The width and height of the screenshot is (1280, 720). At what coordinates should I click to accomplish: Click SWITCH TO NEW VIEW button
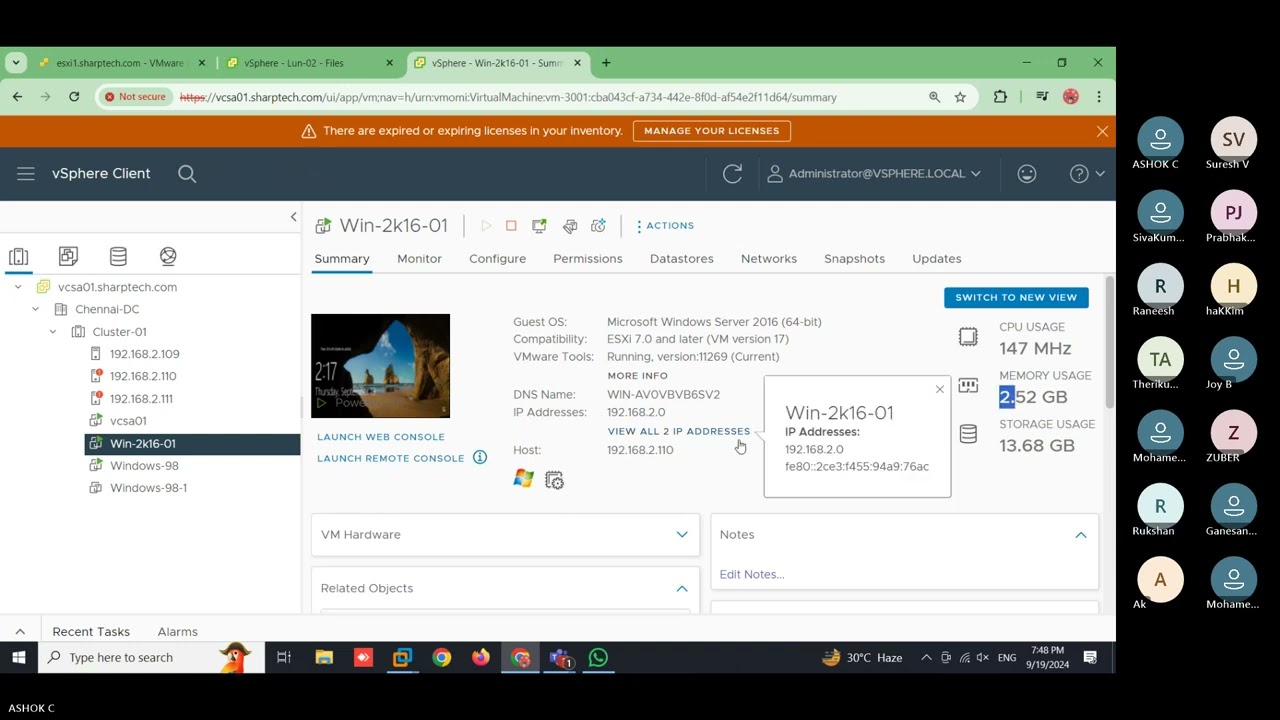click(x=1016, y=297)
